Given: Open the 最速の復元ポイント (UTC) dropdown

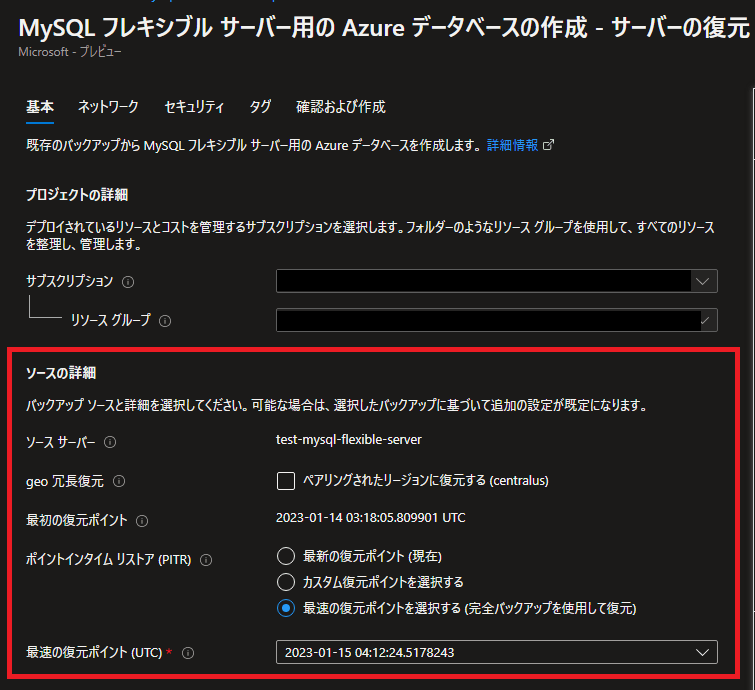Looking at the screenshot, I should click(496, 652).
